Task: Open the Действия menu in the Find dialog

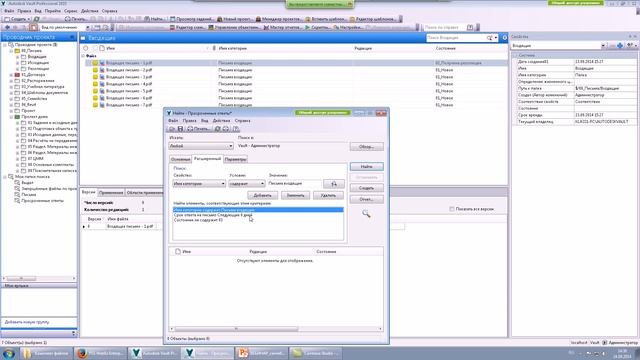Action: tap(221, 121)
